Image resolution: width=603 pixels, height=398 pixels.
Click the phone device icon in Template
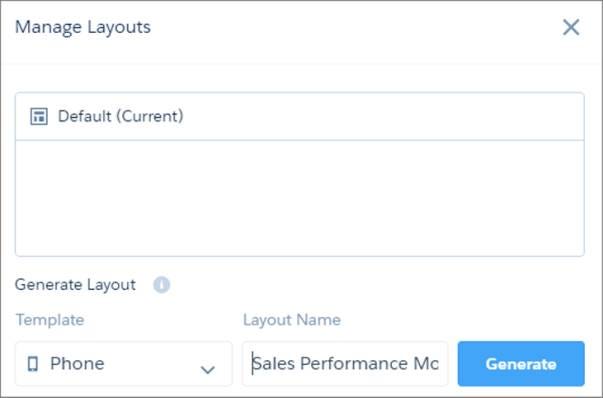(33, 363)
